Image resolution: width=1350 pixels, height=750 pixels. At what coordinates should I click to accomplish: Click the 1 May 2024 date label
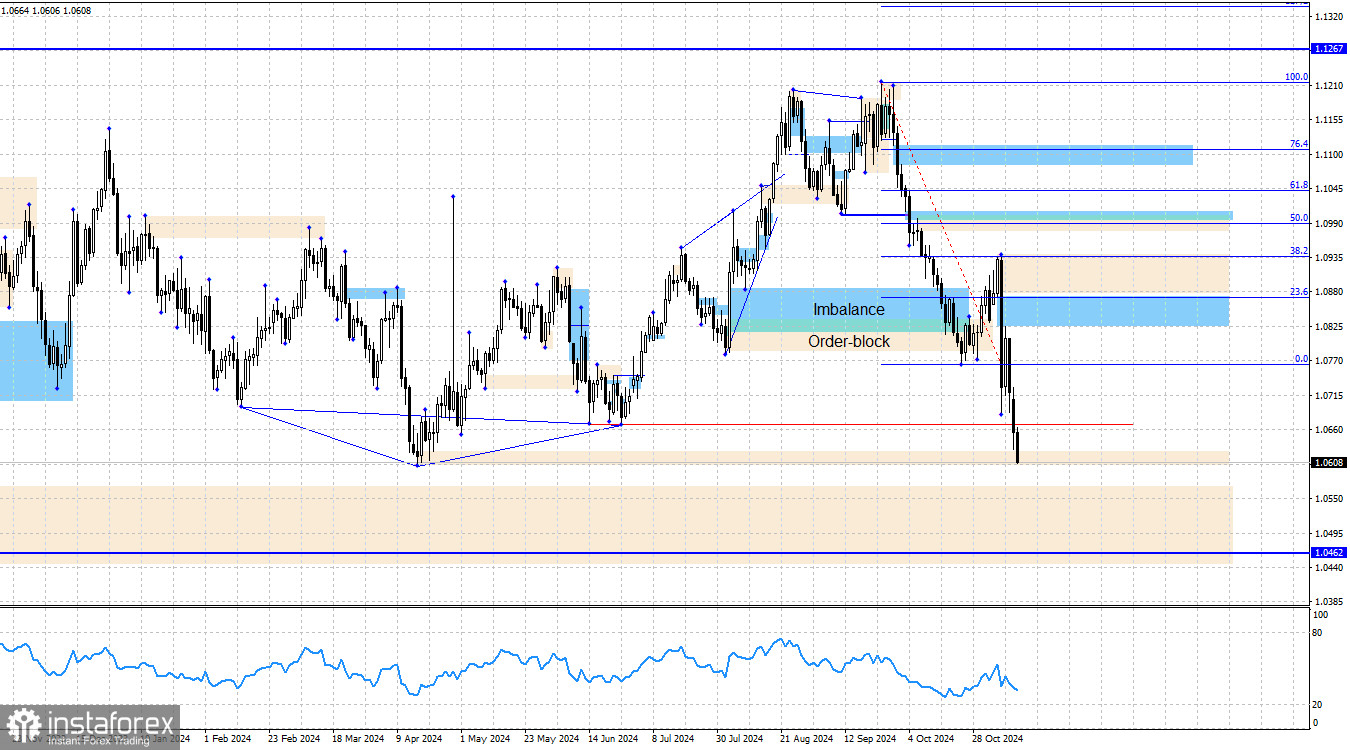coord(484,739)
